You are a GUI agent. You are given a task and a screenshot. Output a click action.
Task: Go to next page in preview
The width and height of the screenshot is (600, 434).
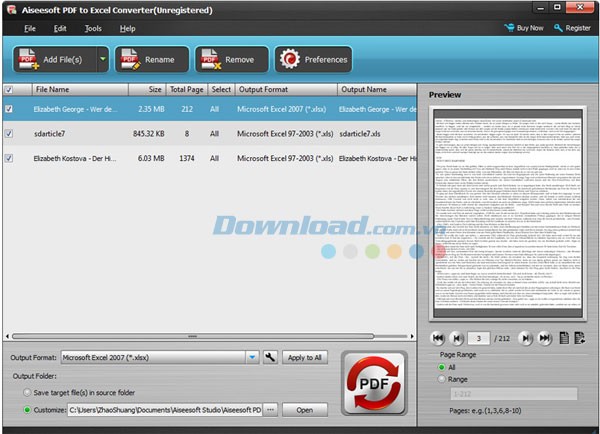click(526, 338)
